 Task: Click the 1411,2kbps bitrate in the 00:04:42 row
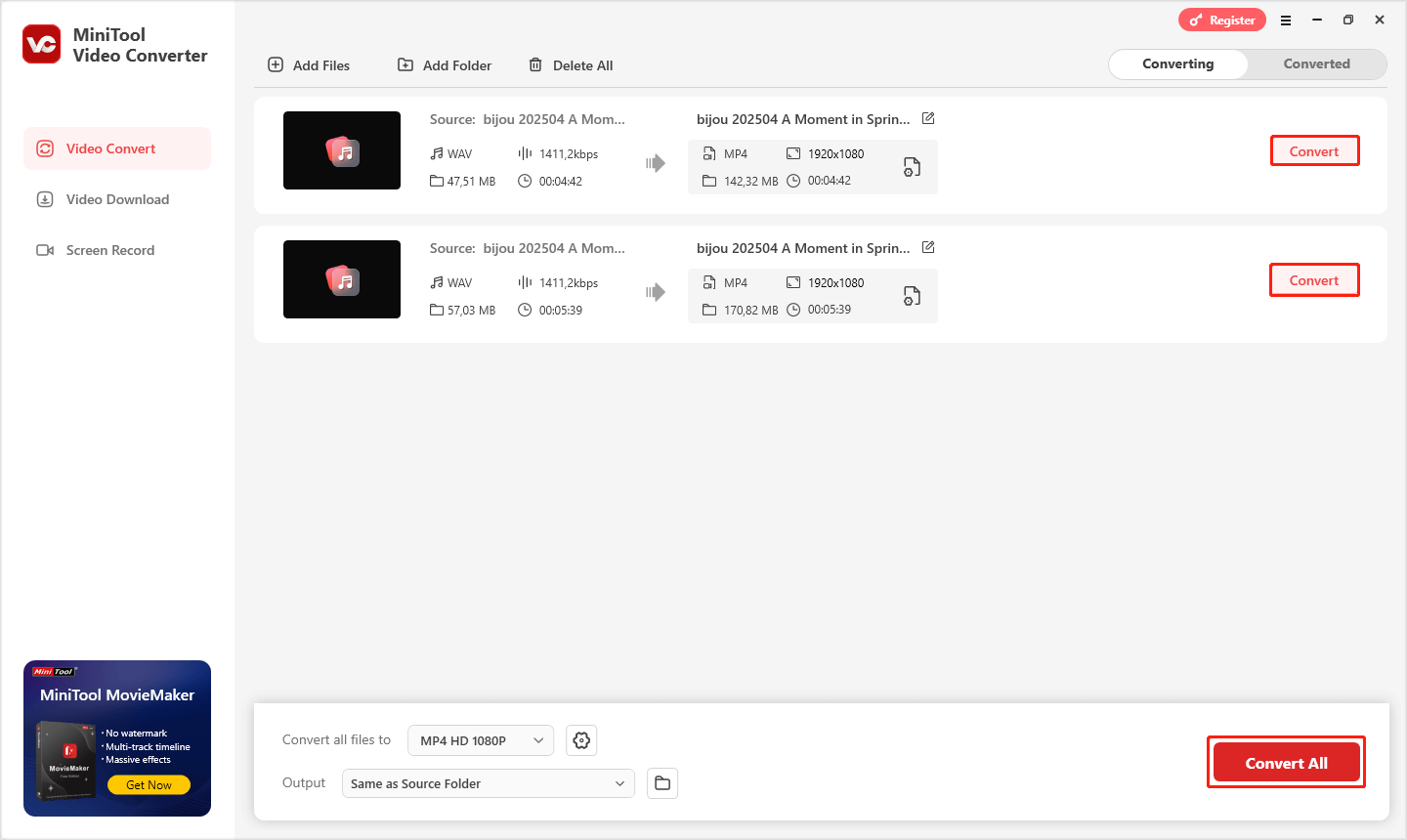[x=569, y=153]
